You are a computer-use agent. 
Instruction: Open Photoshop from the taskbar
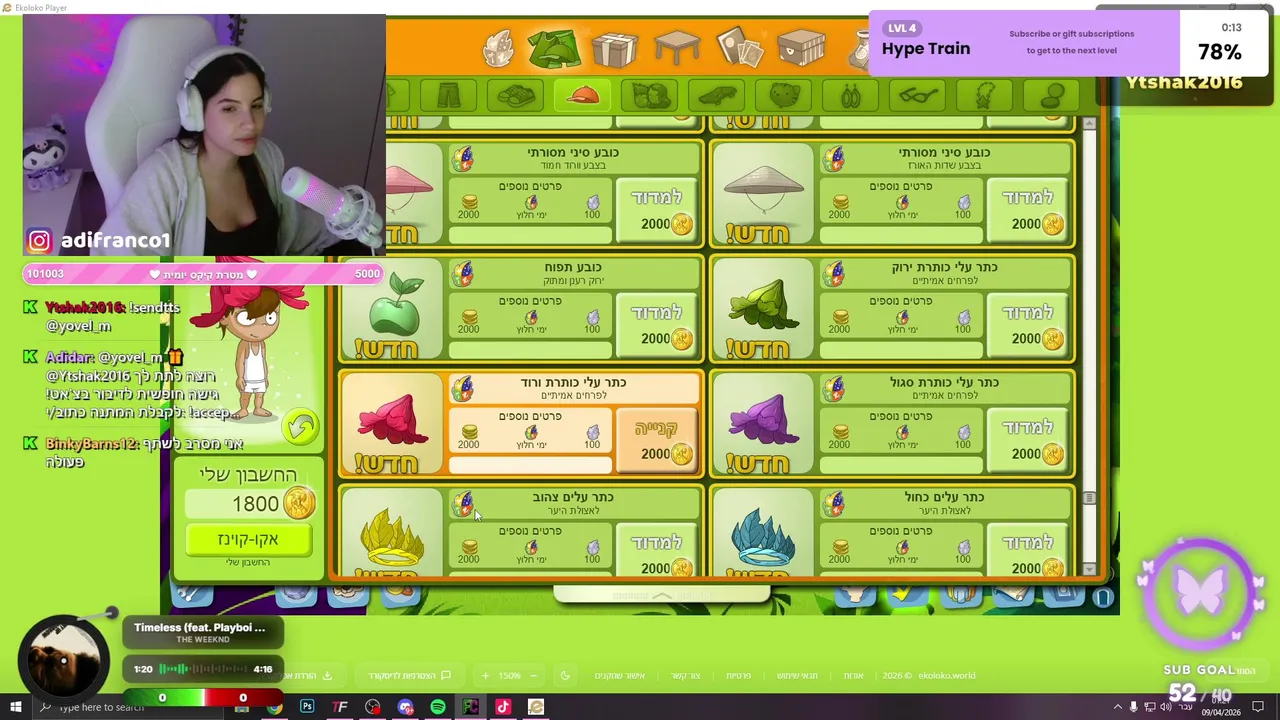click(x=307, y=707)
